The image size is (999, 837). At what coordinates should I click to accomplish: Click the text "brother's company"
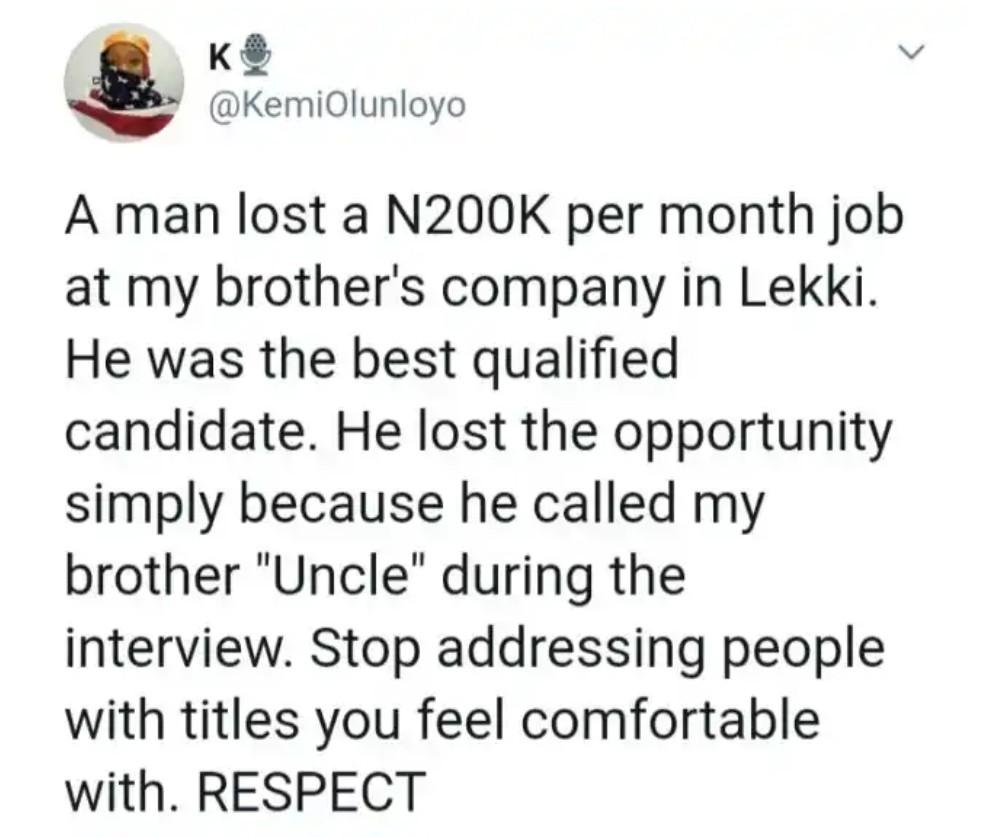coord(400,289)
